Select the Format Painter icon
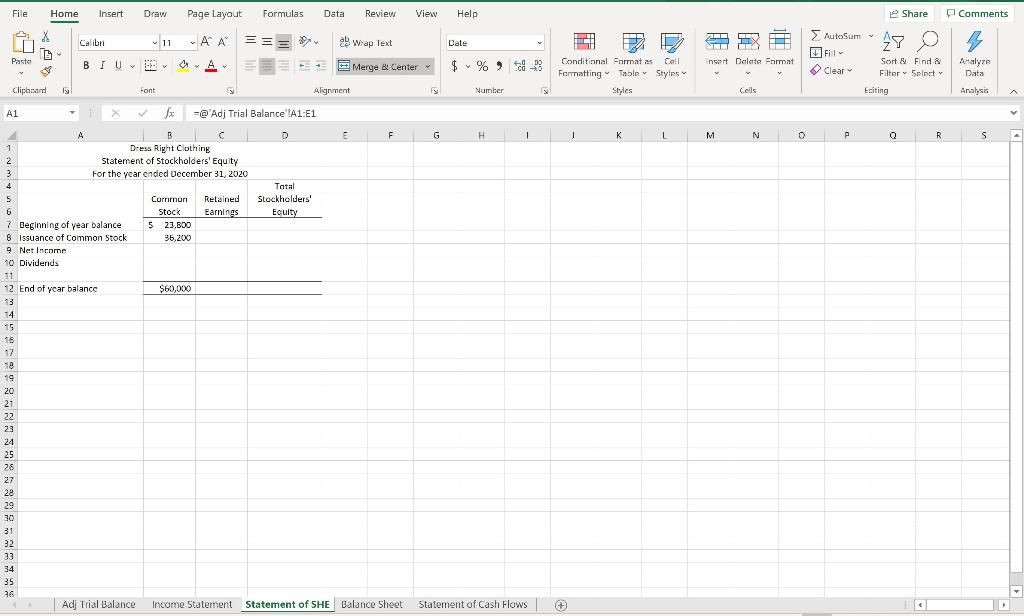This screenshot has width=1024, height=616. pyautogui.click(x=45, y=71)
